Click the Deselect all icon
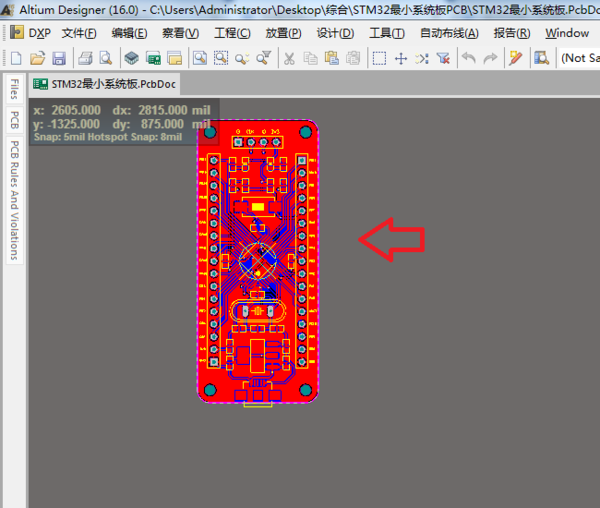Screen dimensions: 600x508 pyautogui.click(x=422, y=59)
